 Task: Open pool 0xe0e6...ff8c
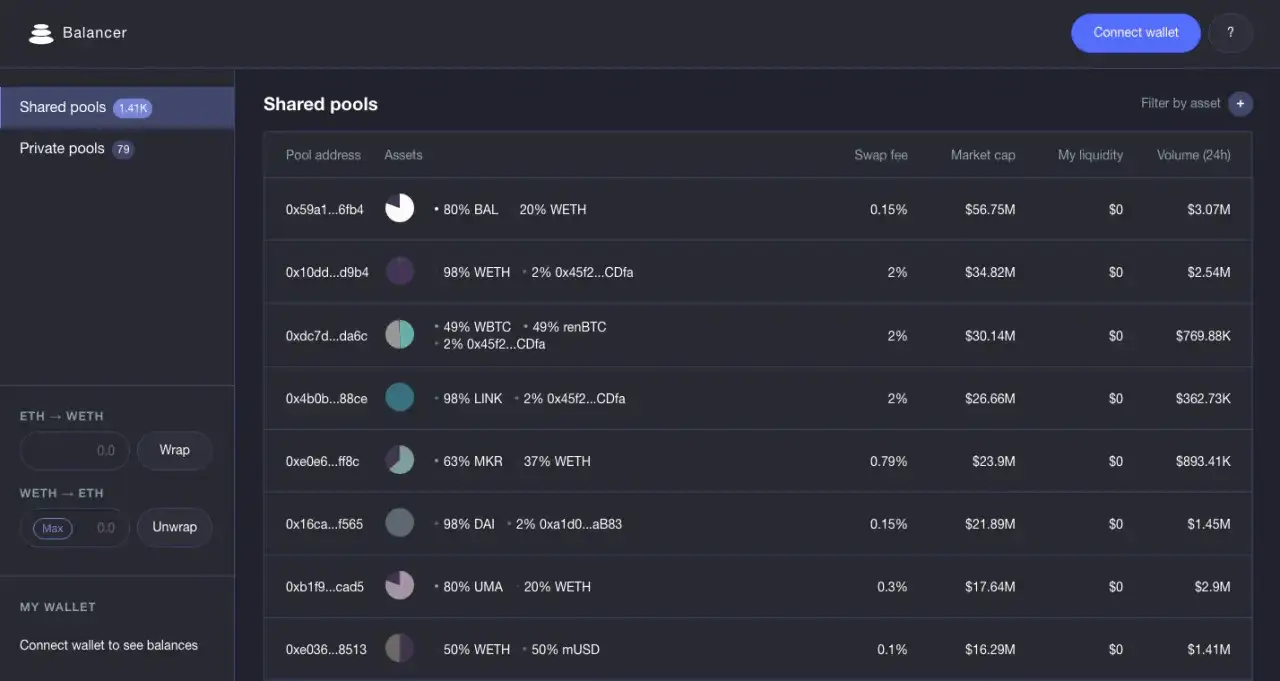(x=324, y=461)
